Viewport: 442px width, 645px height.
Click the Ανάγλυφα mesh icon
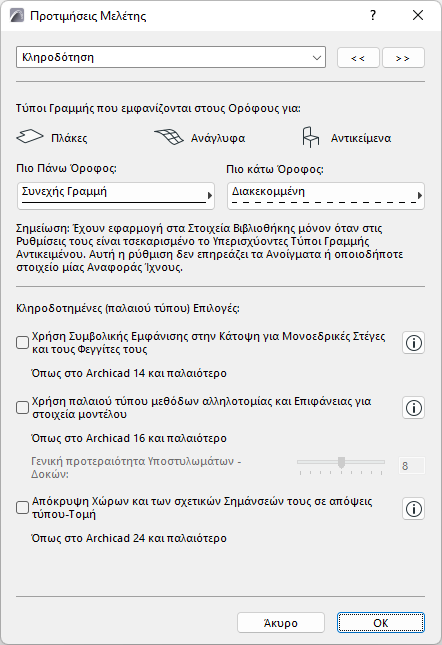tap(169, 137)
